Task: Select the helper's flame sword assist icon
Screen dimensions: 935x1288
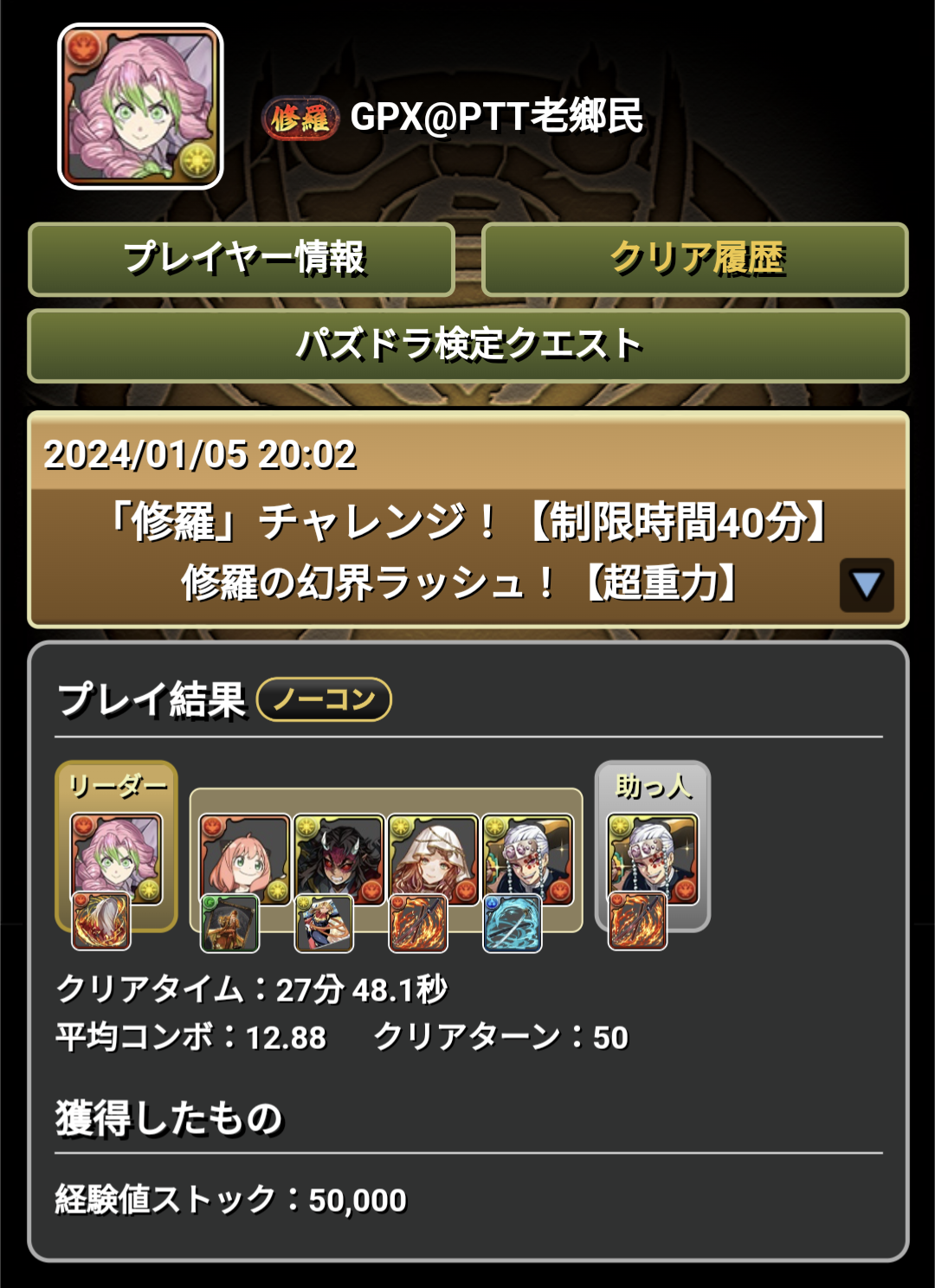Action: click(x=637, y=921)
